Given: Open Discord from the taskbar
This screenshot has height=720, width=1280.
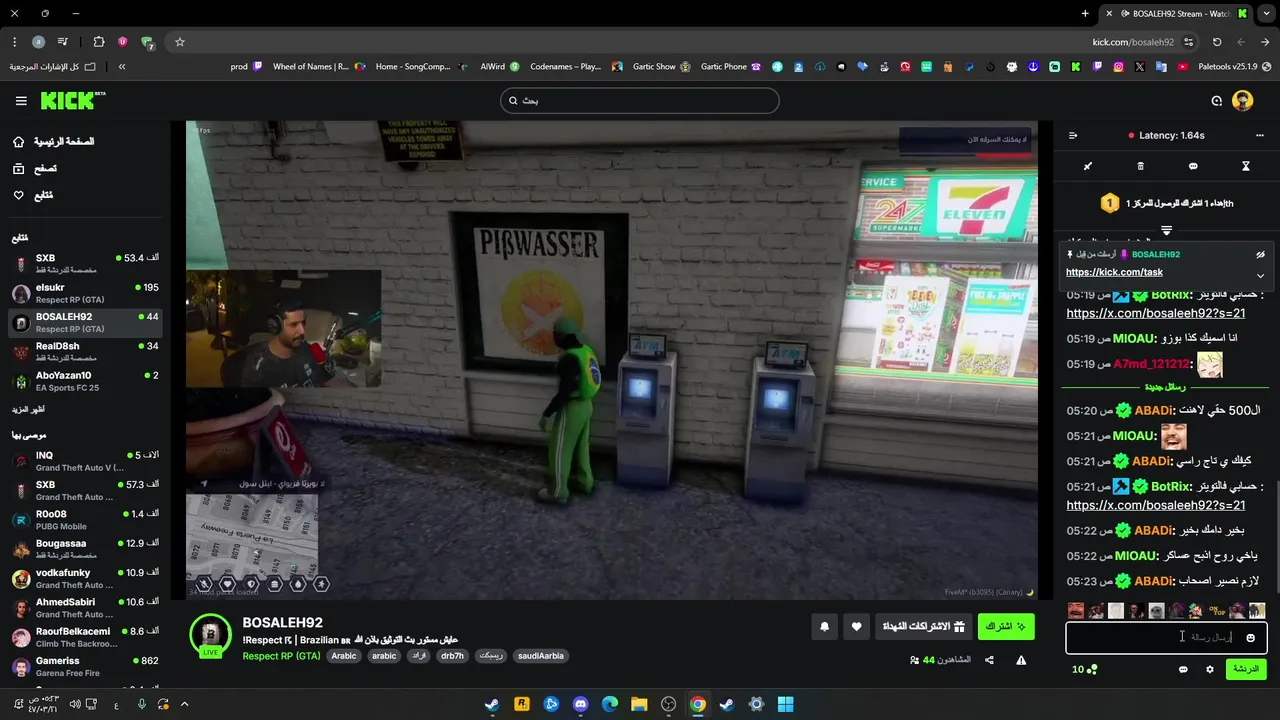Looking at the screenshot, I should (581, 704).
